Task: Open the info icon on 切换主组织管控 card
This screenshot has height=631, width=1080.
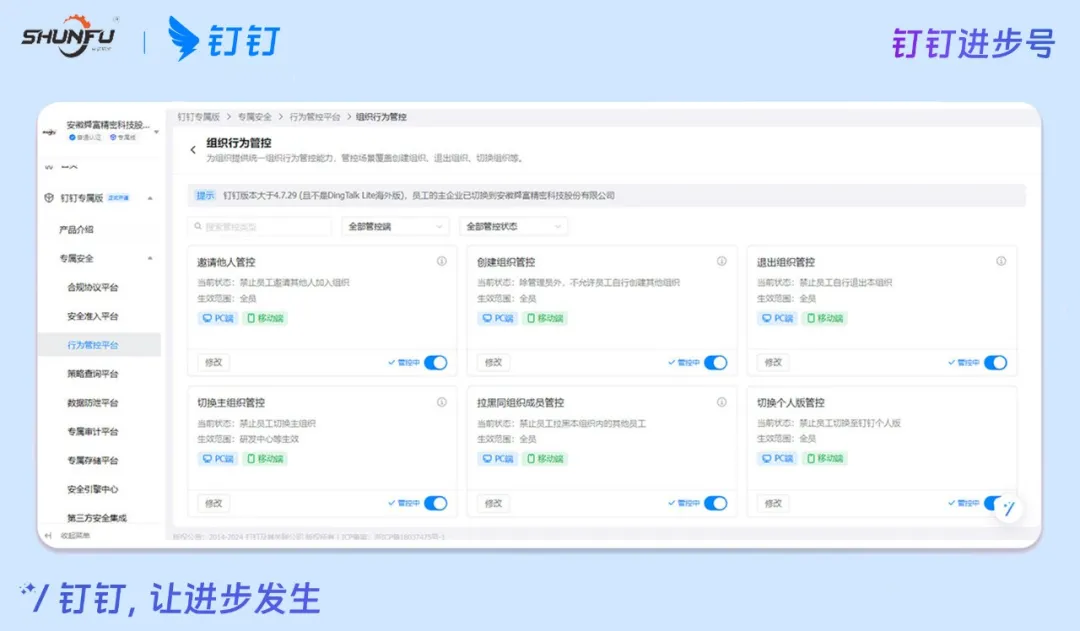Action: tap(442, 402)
